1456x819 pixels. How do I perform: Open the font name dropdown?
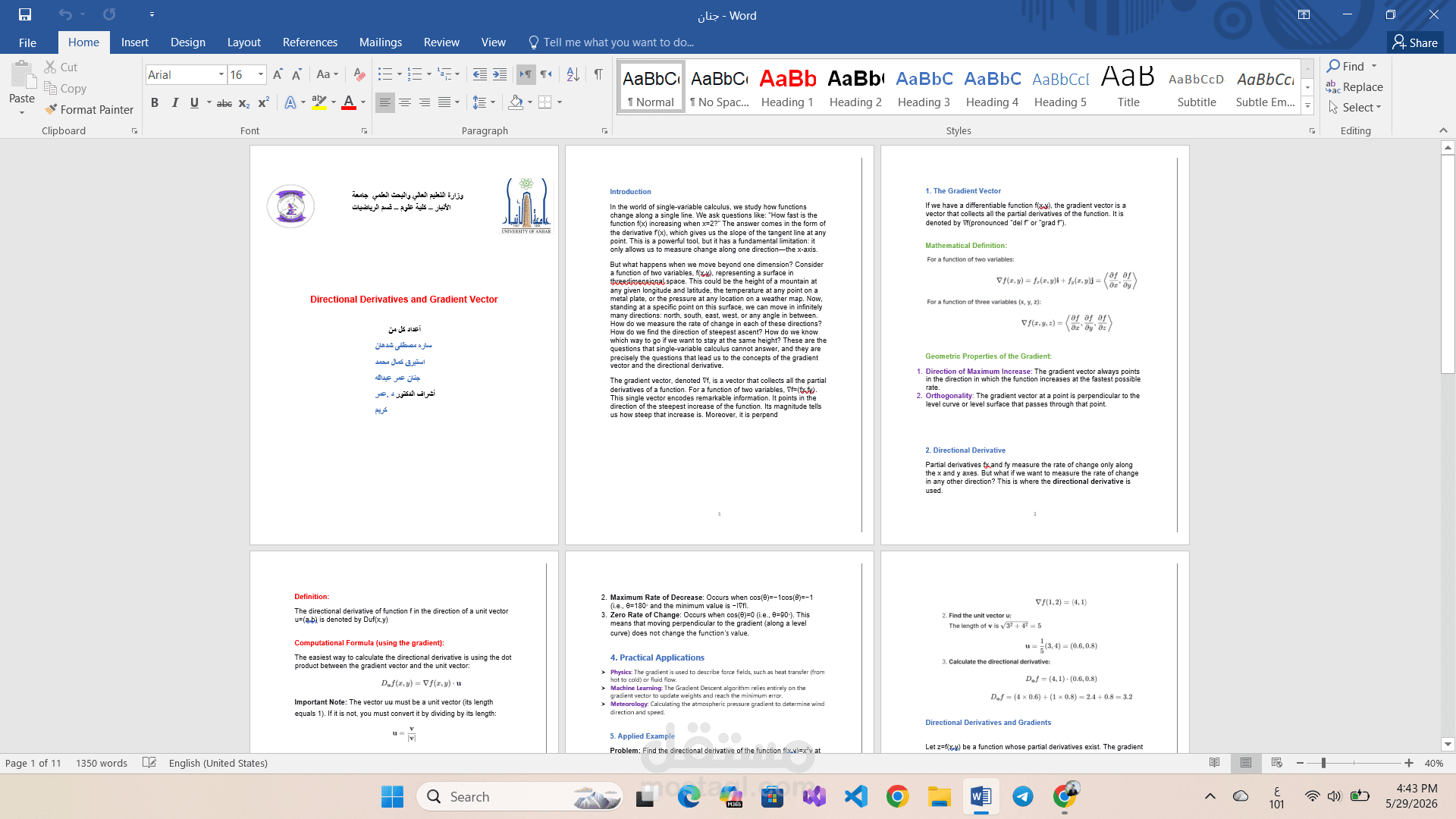221,74
